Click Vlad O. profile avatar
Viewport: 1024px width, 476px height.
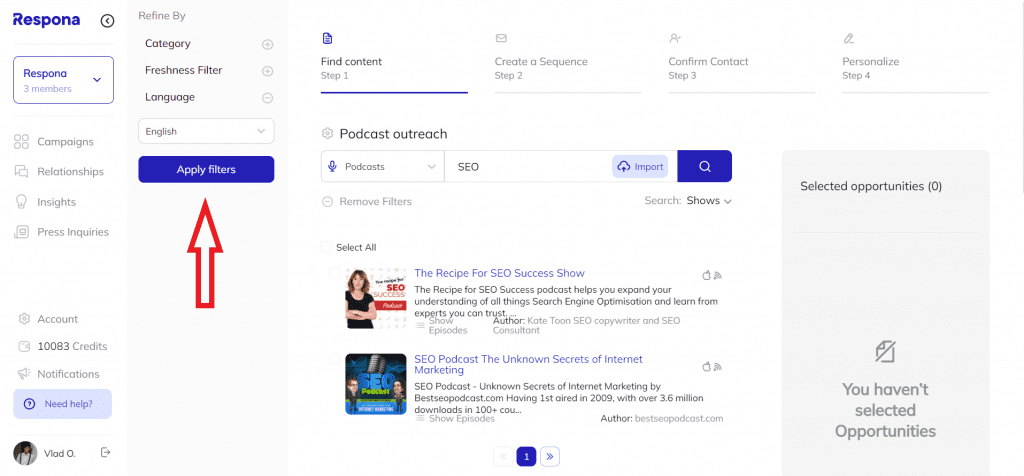click(25, 453)
